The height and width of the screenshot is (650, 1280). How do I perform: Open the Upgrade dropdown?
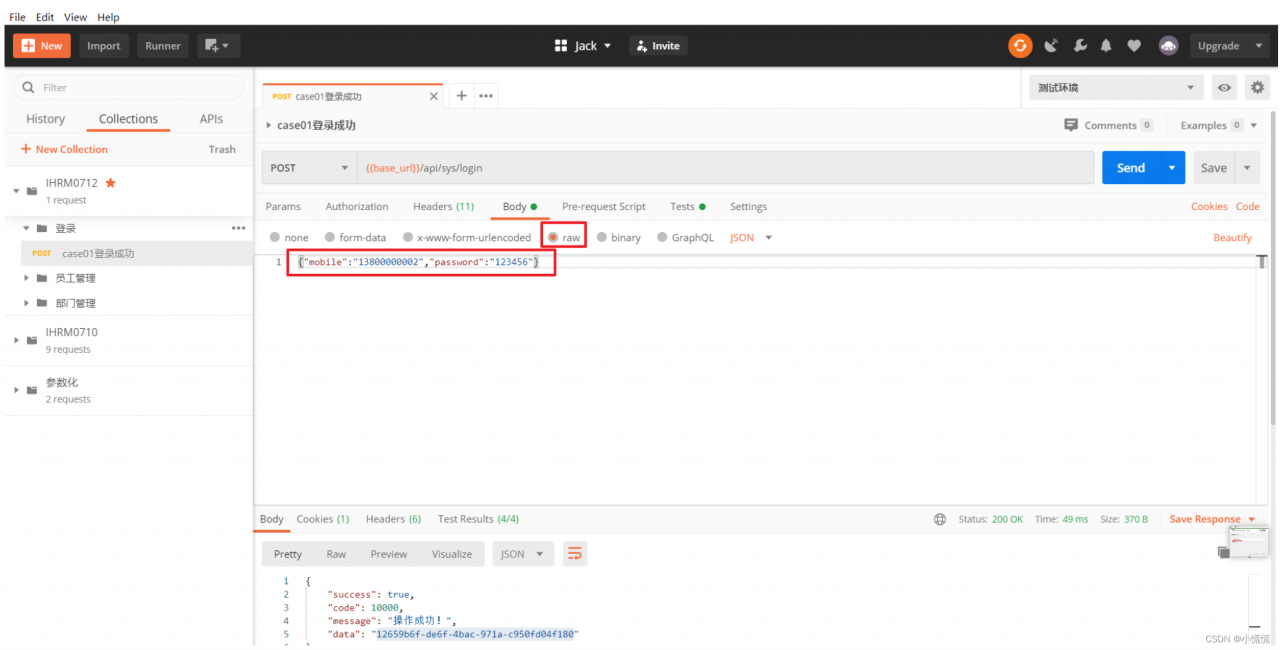[1228, 45]
